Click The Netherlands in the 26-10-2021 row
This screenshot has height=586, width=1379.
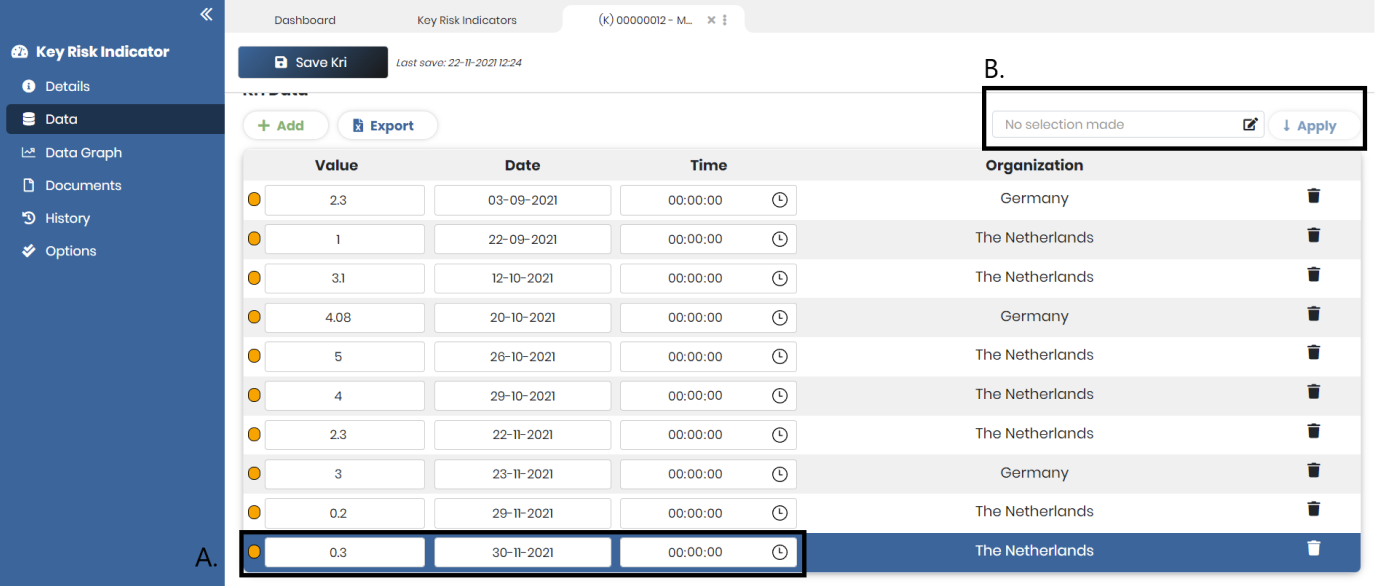pyautogui.click(x=1034, y=355)
